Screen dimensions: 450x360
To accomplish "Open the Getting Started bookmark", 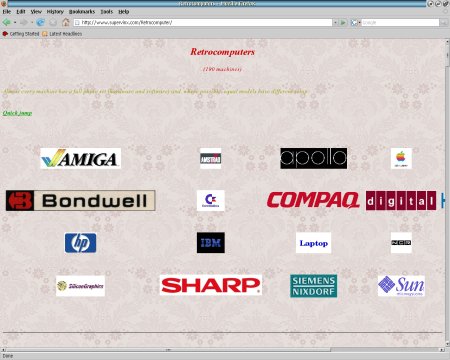I will click(x=21, y=34).
